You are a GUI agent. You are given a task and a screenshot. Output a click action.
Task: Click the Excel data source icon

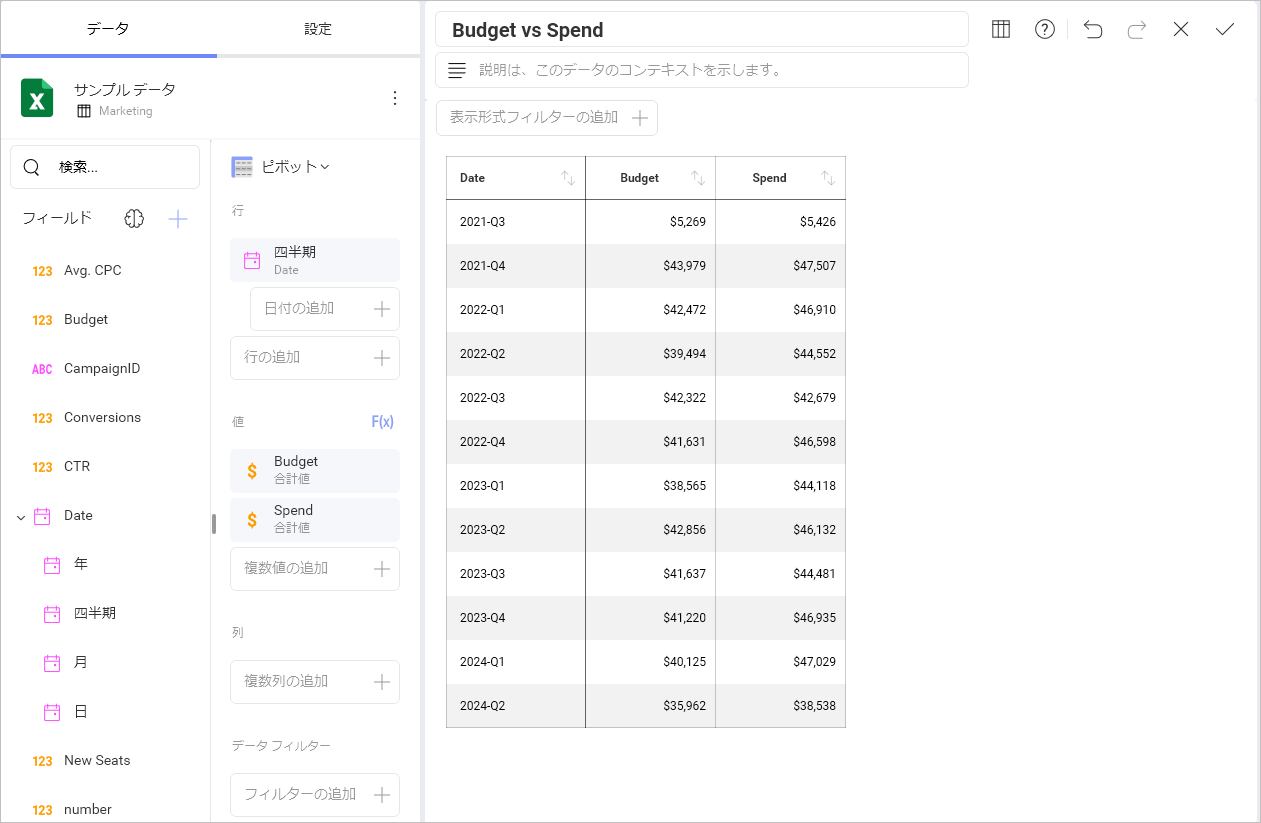(37, 98)
